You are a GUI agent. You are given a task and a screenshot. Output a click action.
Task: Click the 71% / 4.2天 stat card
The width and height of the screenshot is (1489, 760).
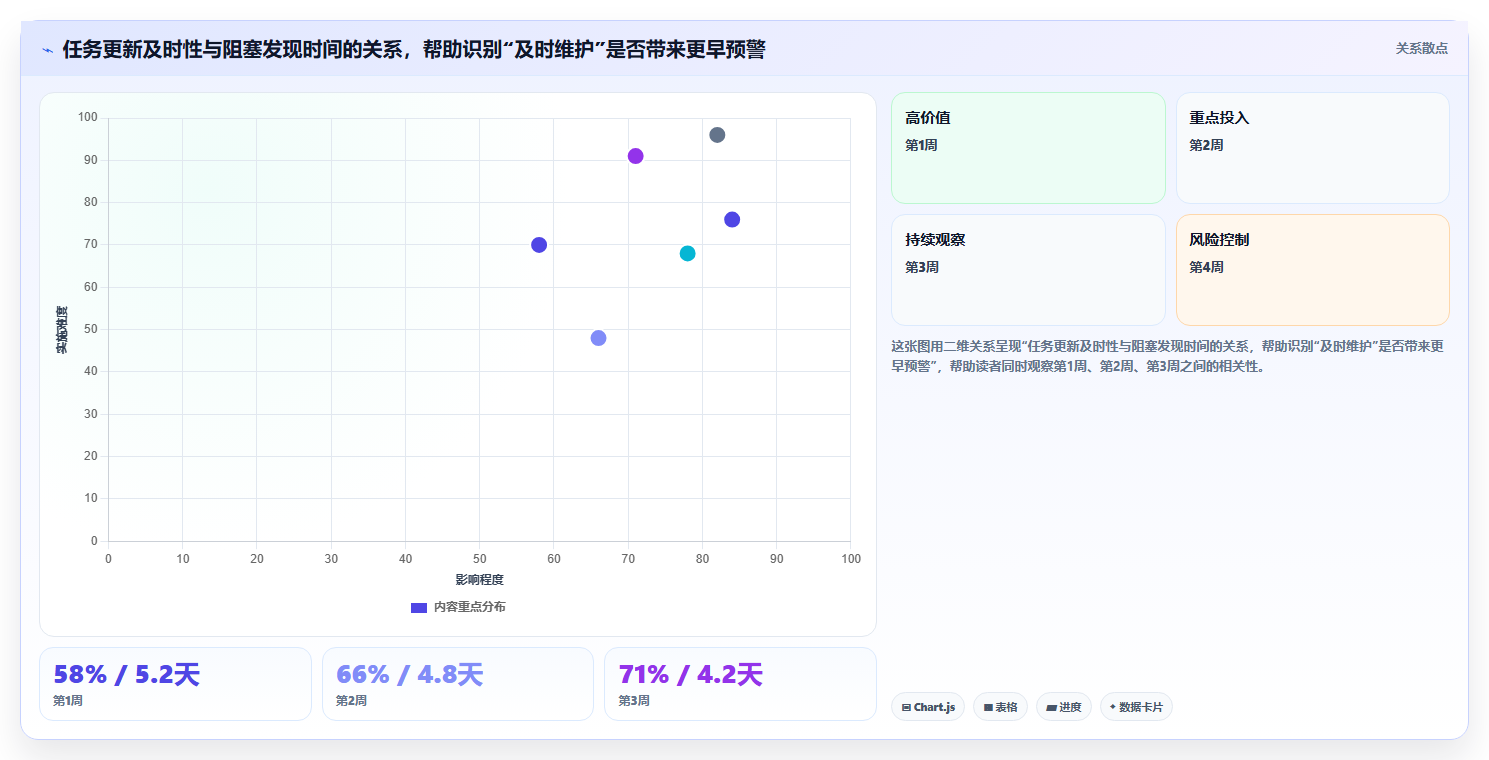(740, 684)
